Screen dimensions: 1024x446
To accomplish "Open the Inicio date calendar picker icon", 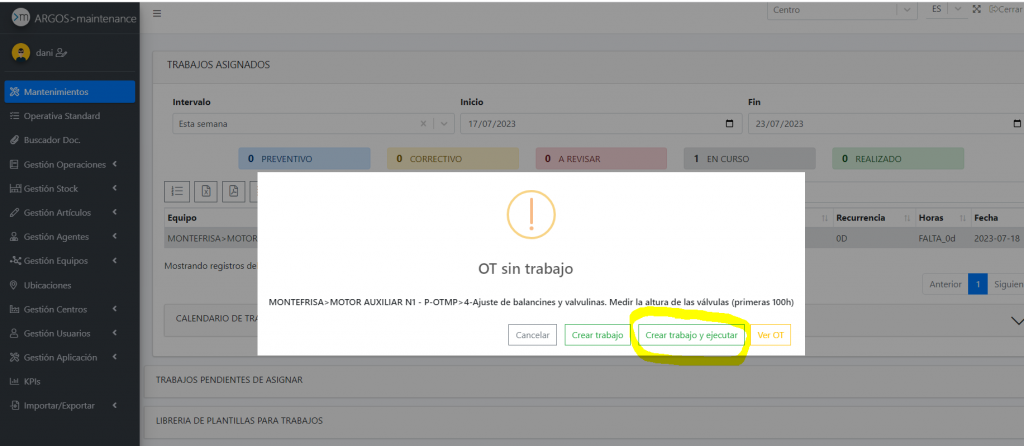I will point(728,124).
